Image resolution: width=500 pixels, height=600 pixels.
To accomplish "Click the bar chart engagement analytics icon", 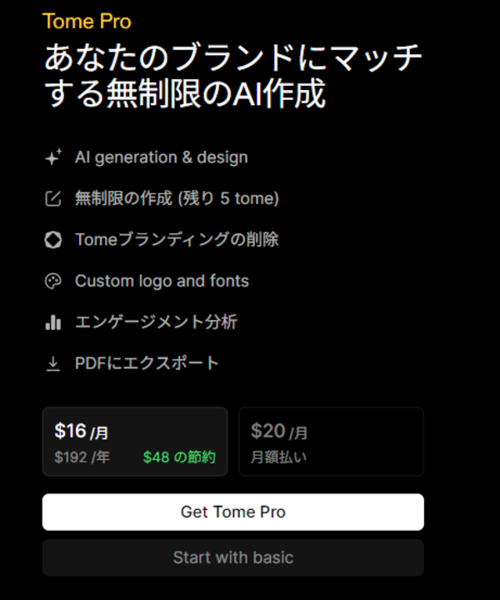I will (x=53, y=322).
